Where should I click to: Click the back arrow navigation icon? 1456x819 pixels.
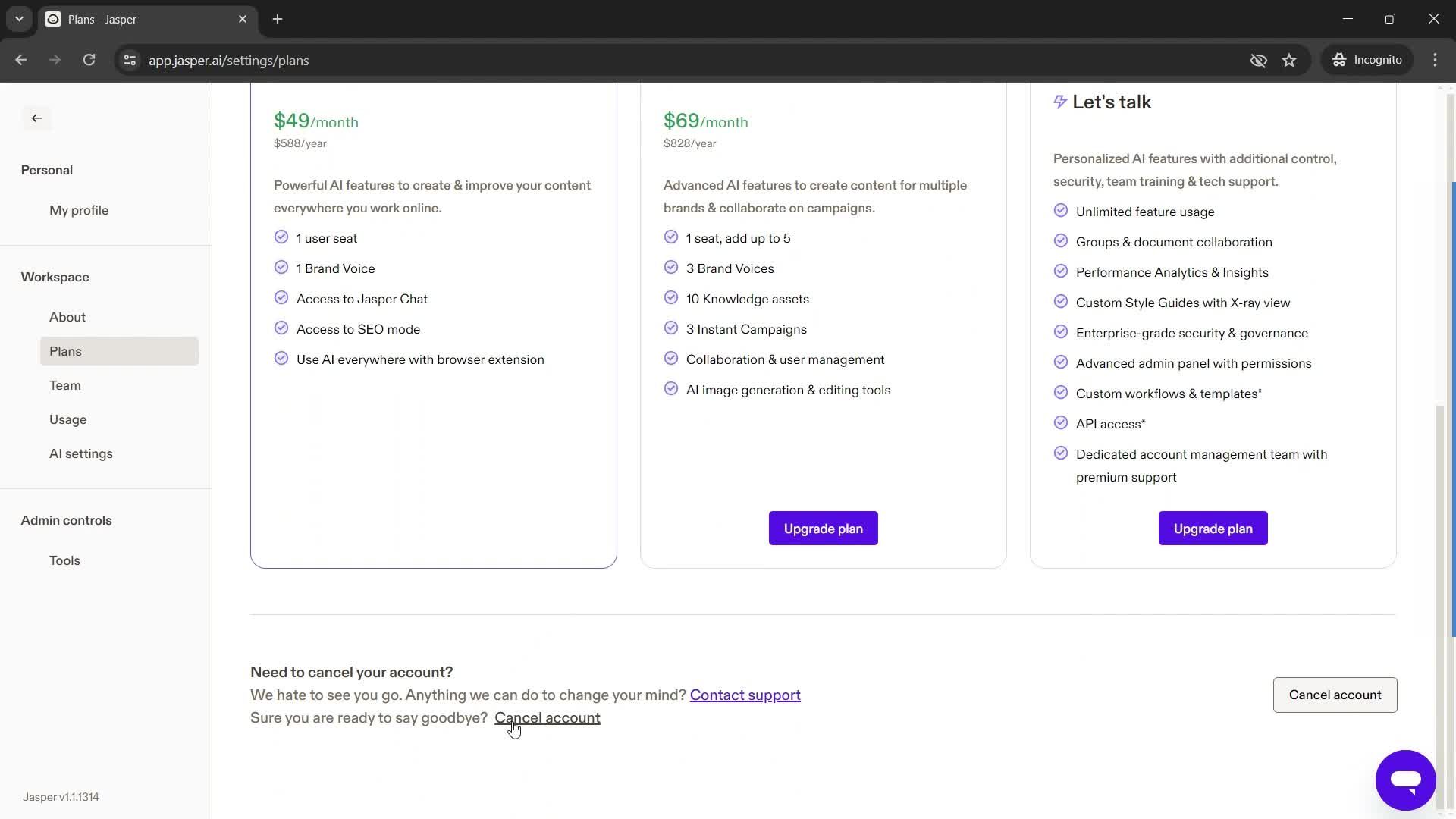(36, 118)
